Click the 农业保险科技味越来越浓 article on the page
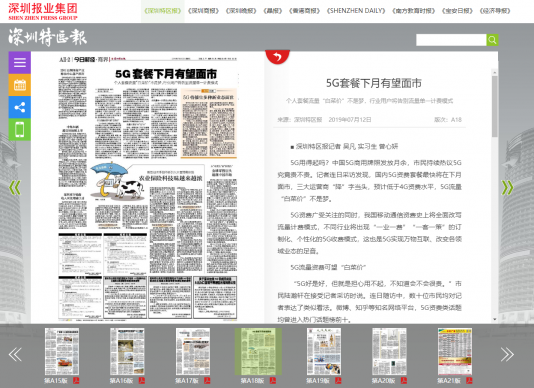The image size is (534, 388). [170, 178]
